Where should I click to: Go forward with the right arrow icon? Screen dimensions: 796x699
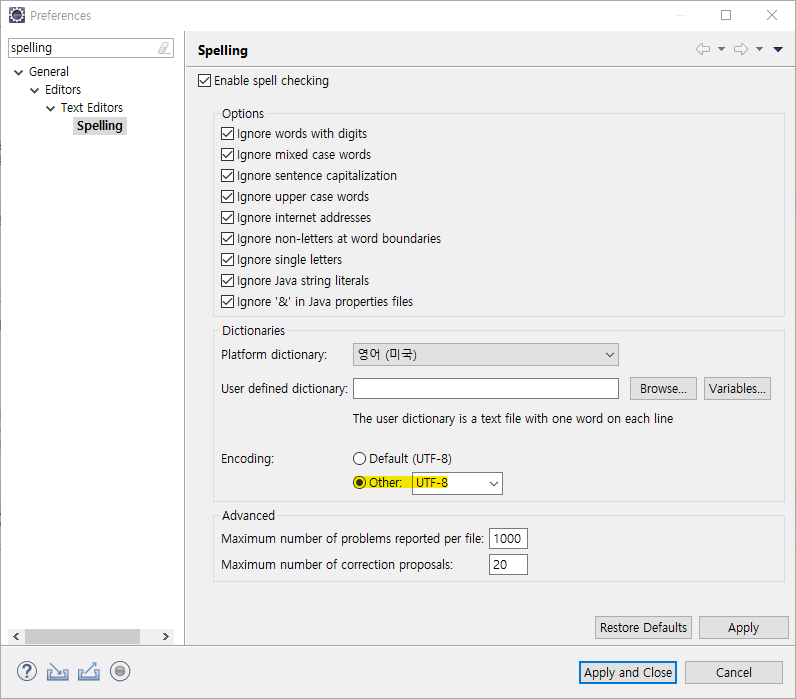741,49
